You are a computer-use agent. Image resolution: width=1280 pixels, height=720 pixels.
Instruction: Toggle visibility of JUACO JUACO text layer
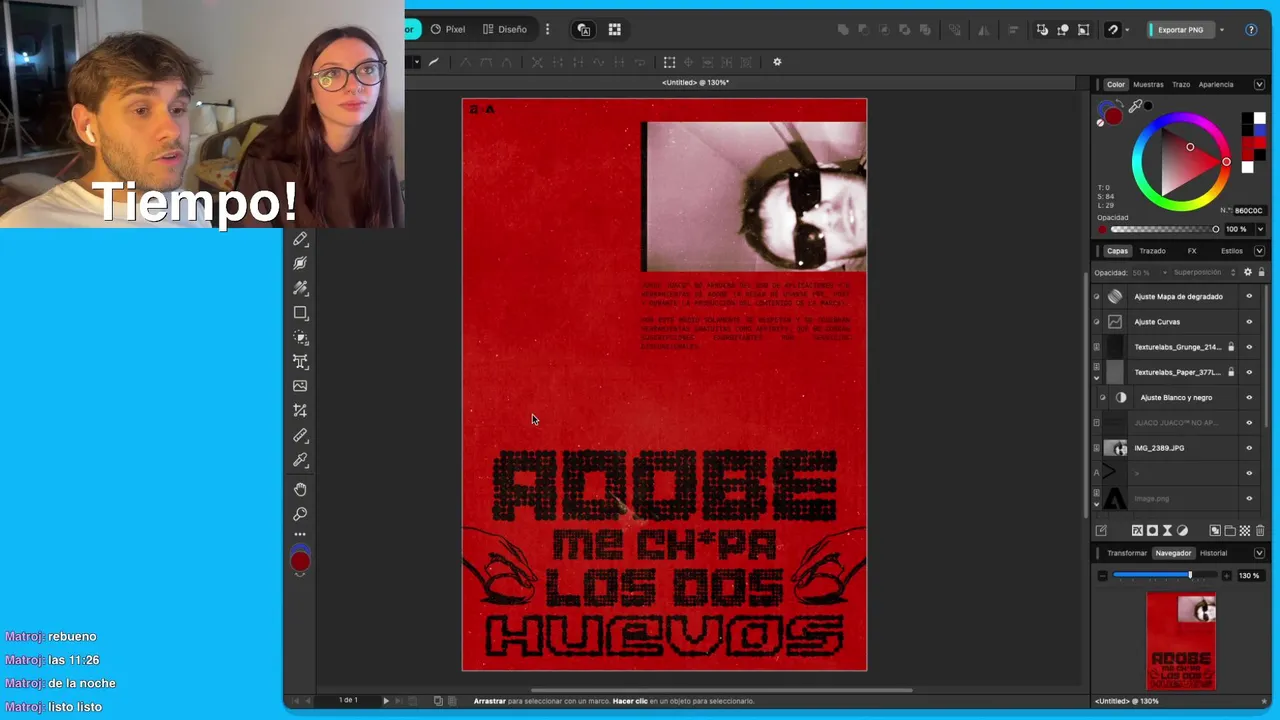pyautogui.click(x=1249, y=423)
